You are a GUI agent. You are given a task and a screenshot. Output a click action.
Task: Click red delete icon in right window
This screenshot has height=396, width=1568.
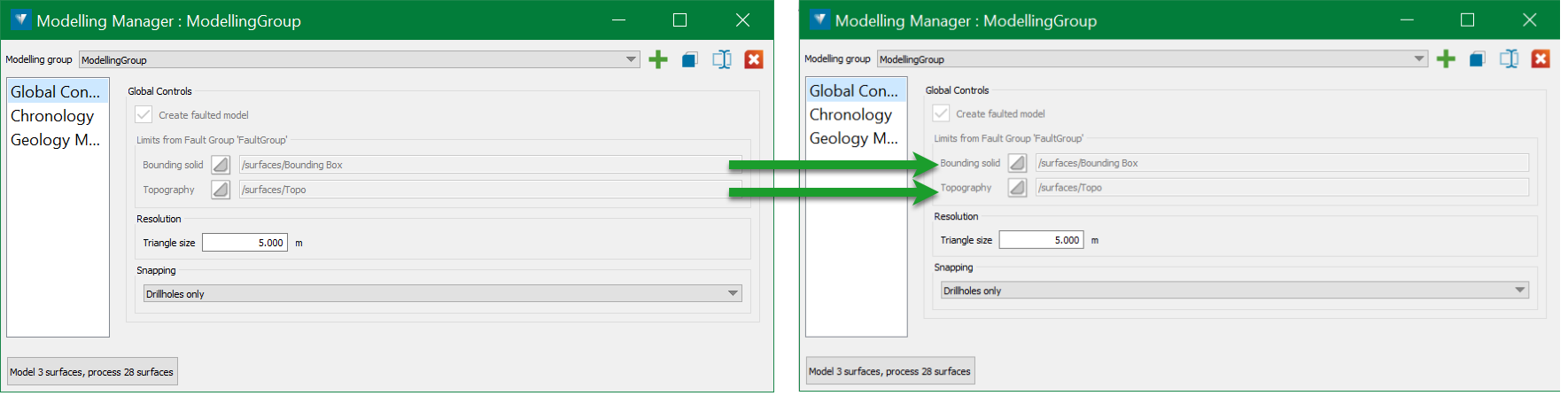click(x=1541, y=59)
